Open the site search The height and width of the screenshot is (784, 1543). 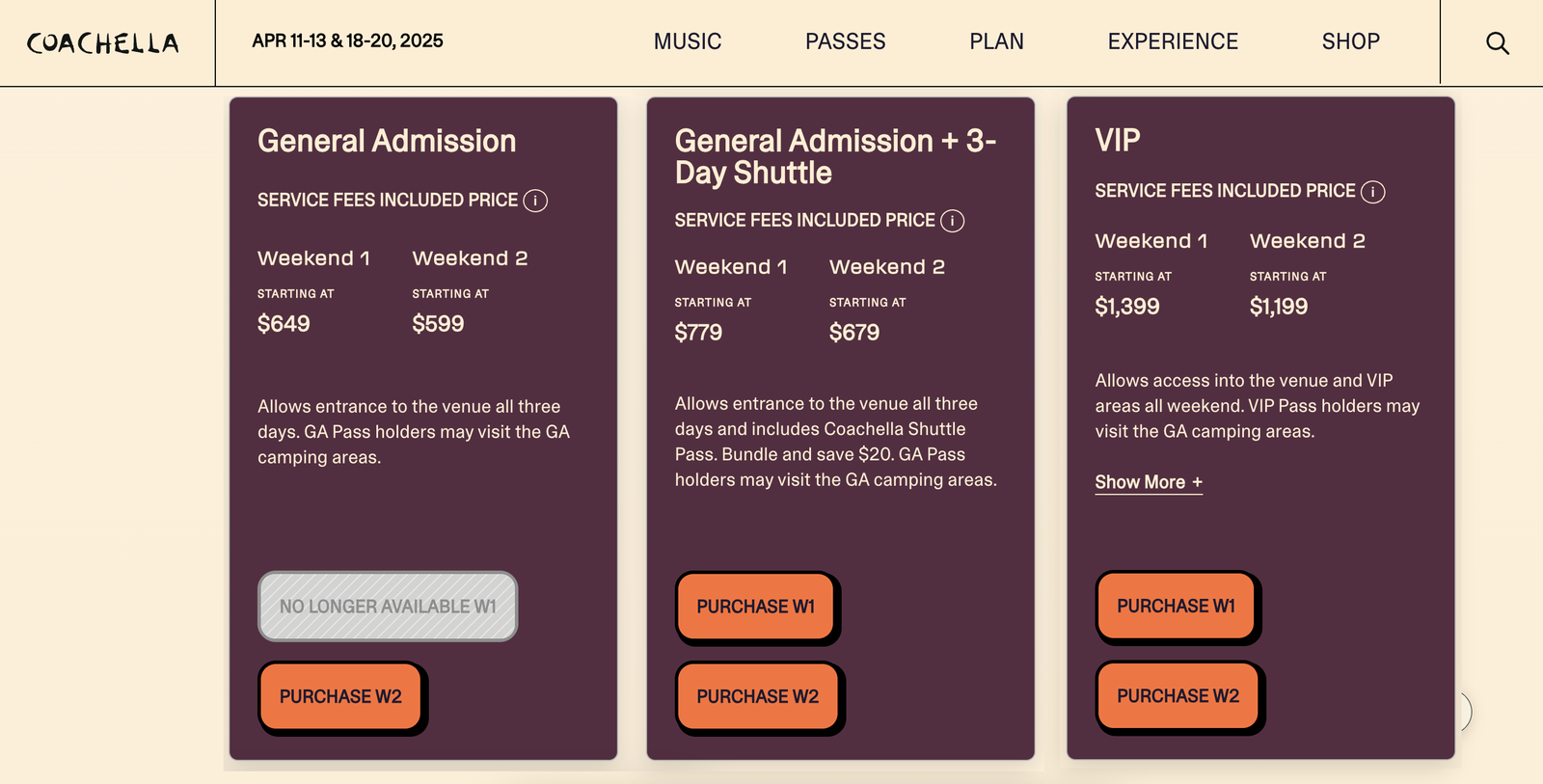[x=1497, y=42]
